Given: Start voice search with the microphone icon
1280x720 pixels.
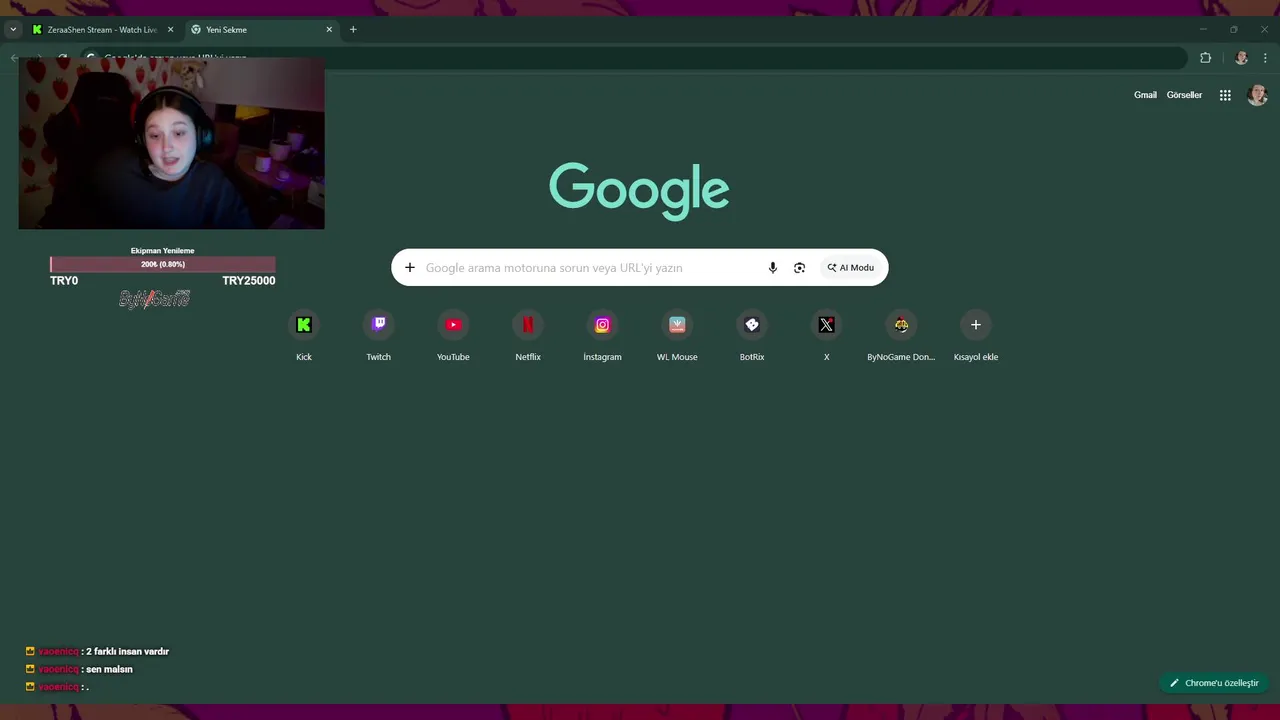Looking at the screenshot, I should tap(772, 268).
